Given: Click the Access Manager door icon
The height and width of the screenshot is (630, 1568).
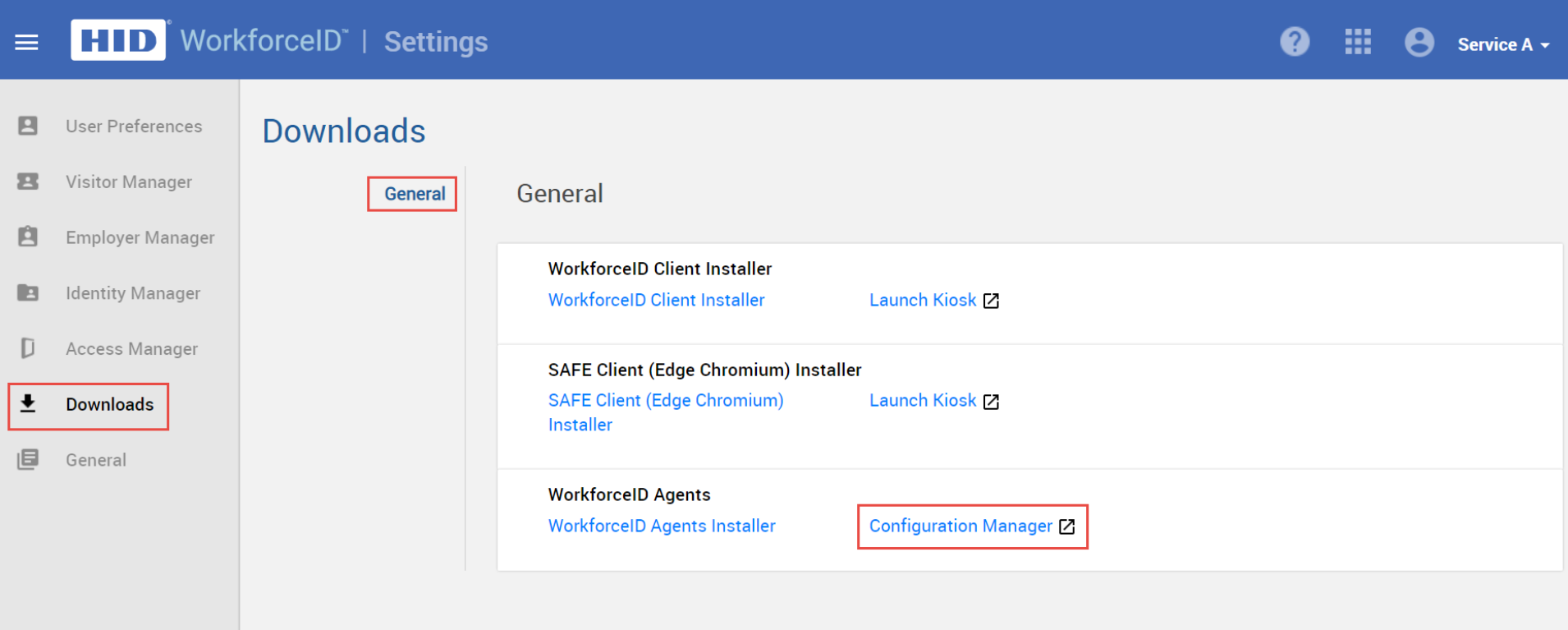Looking at the screenshot, I should coord(28,348).
